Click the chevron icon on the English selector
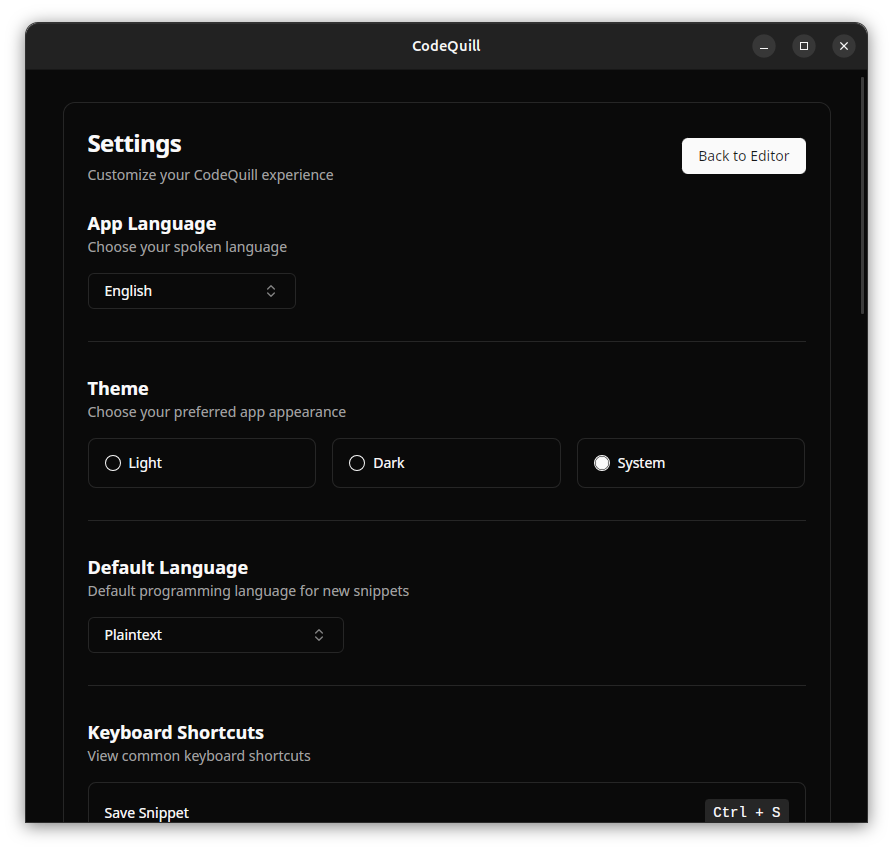The image size is (893, 851). point(270,290)
